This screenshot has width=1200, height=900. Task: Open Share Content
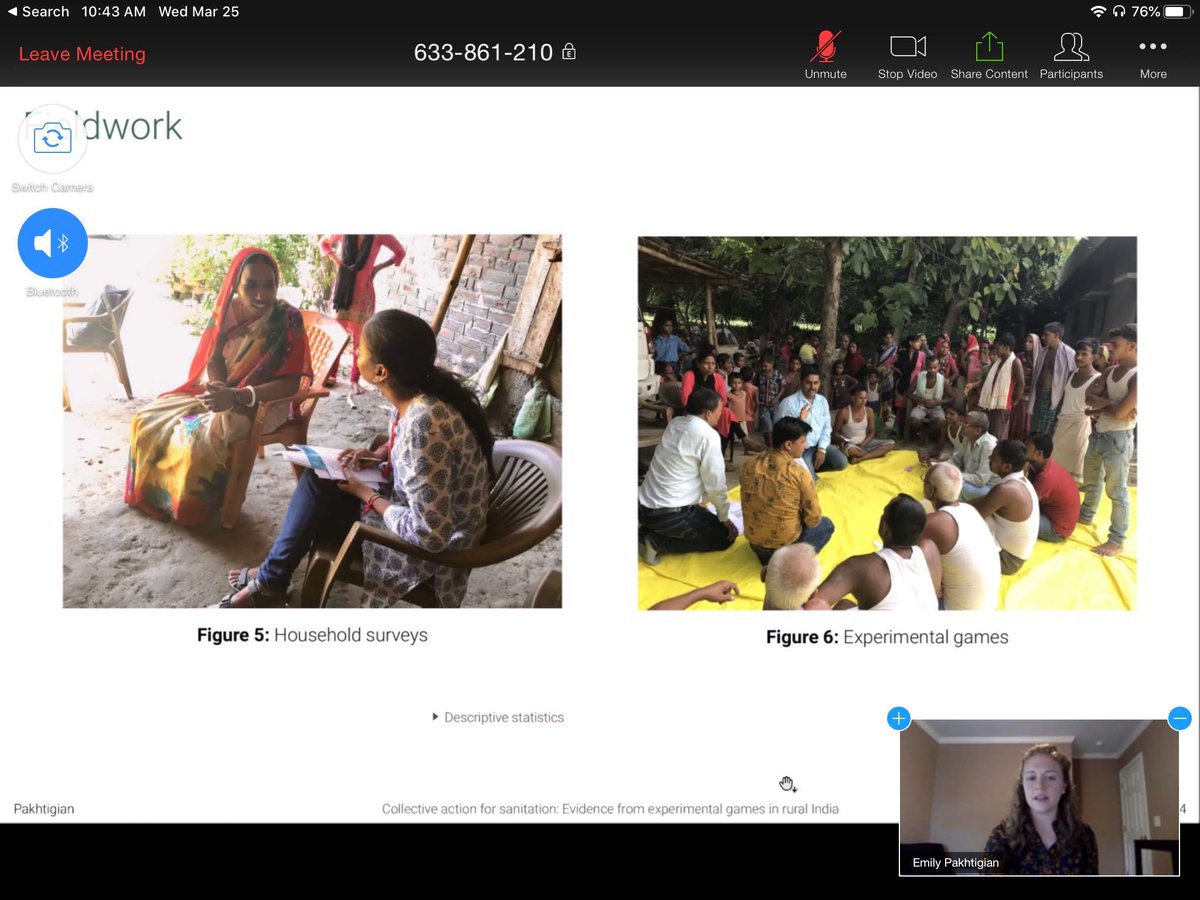(989, 55)
